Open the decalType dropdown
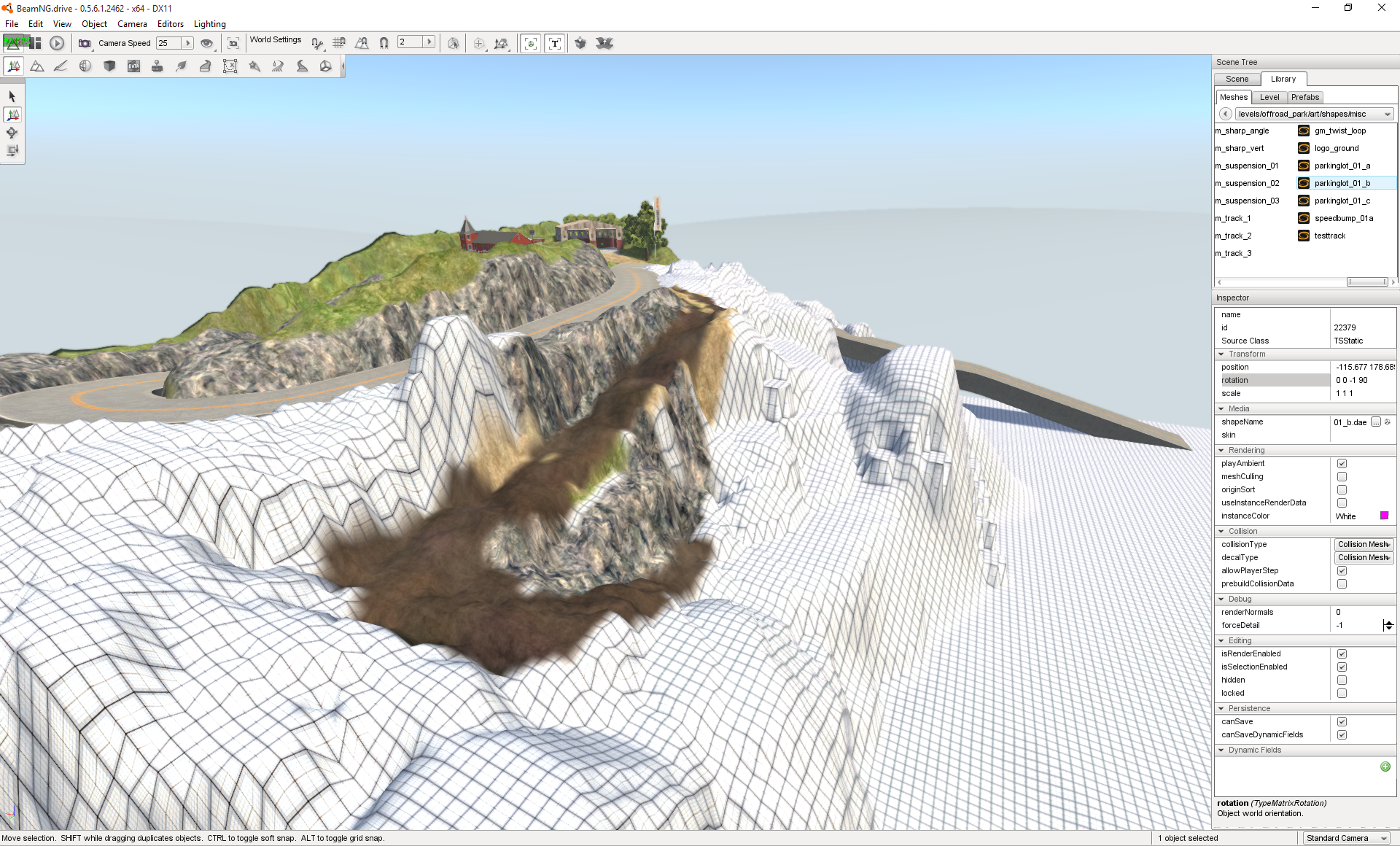The height and width of the screenshot is (846, 1400). click(1364, 557)
